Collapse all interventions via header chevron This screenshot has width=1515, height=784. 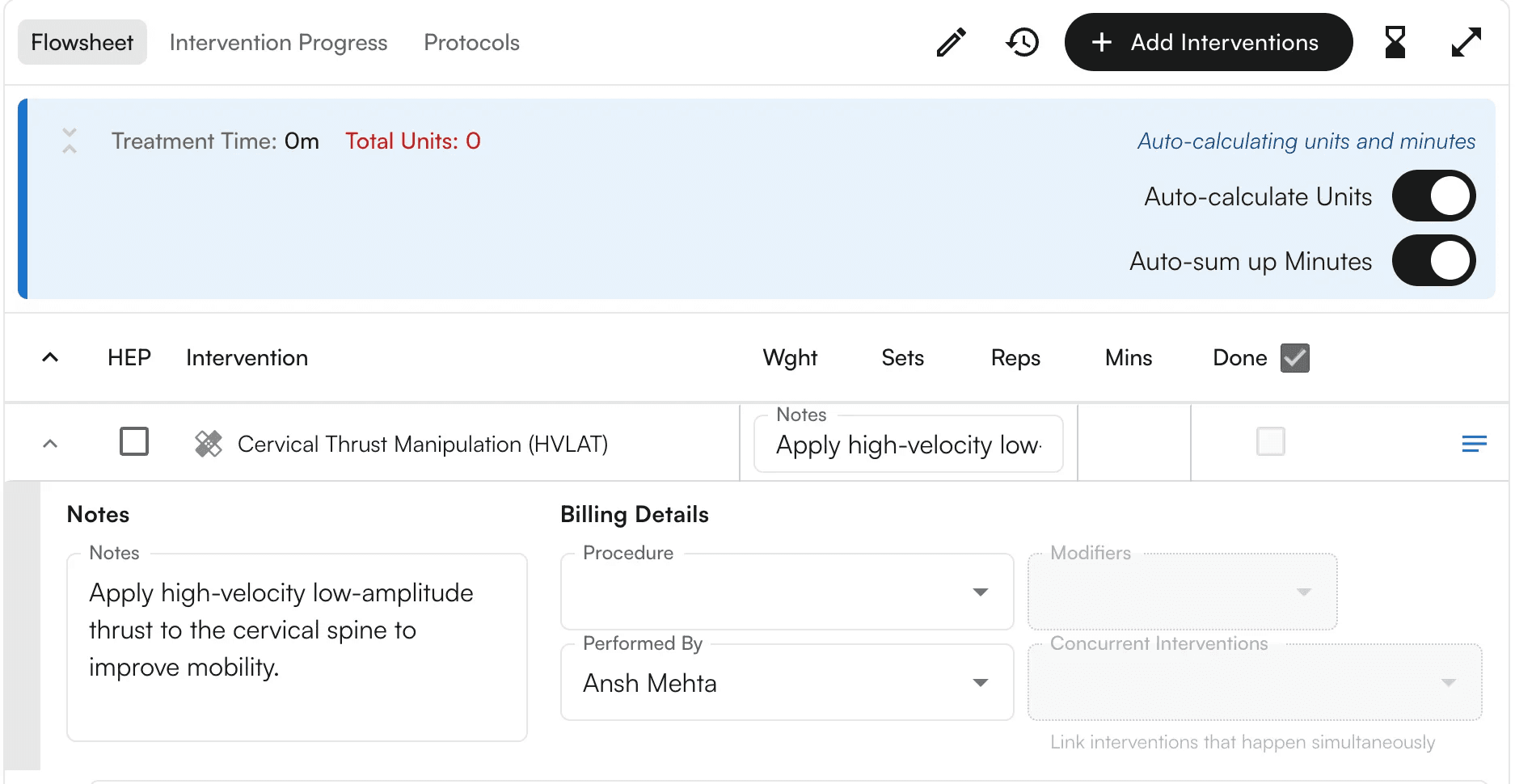(50, 357)
